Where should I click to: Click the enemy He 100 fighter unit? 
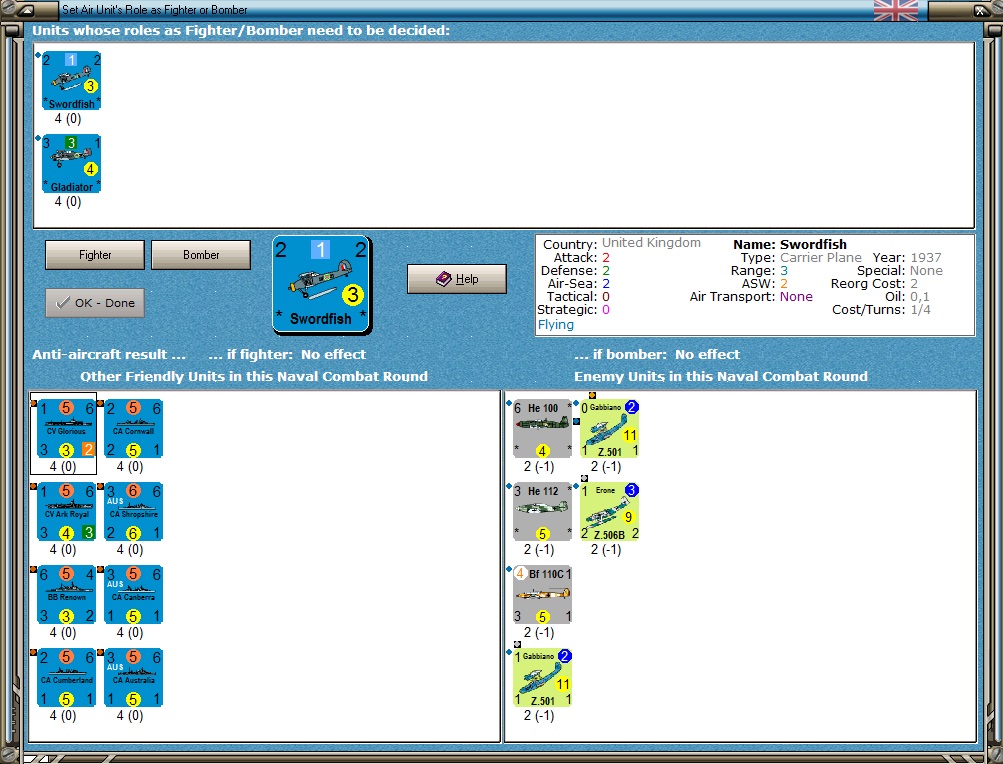[x=542, y=429]
